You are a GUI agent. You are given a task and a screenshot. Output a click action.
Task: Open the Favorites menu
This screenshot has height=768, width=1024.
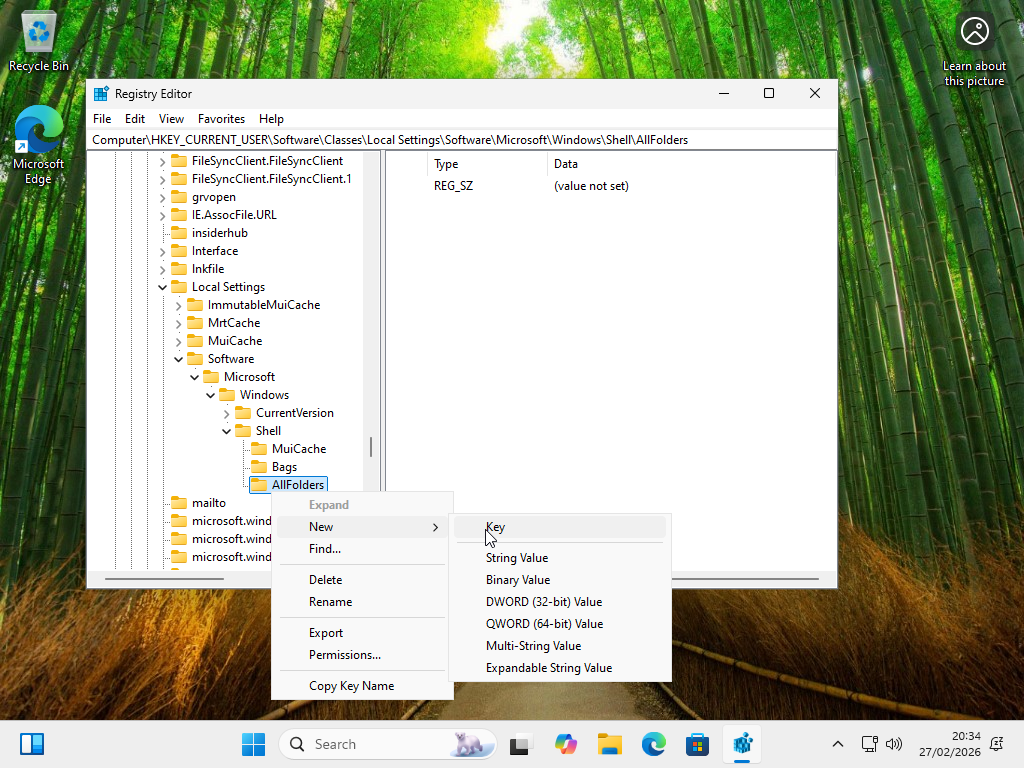(x=221, y=119)
